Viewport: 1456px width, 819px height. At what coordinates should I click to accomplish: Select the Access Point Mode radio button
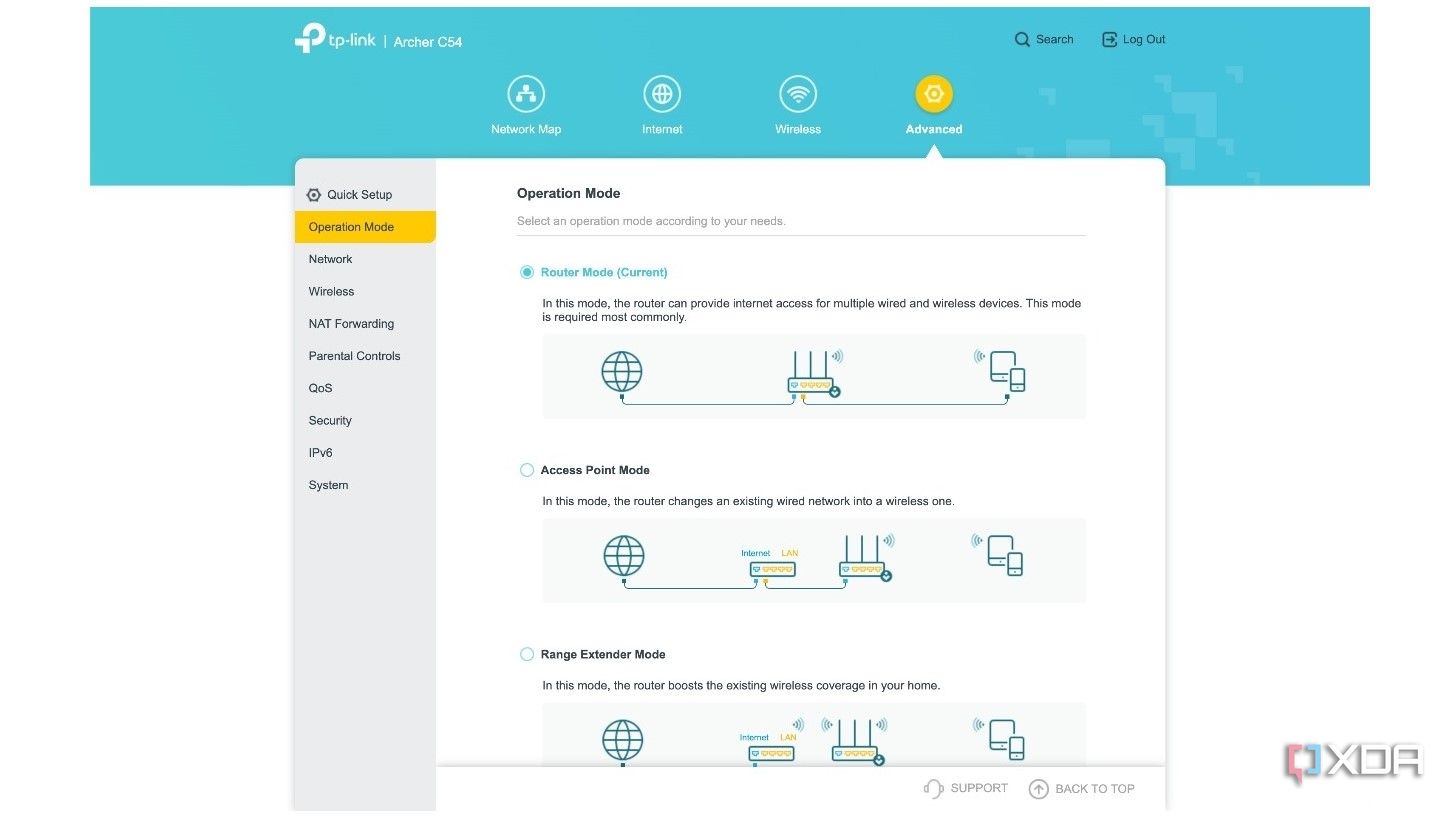click(527, 470)
